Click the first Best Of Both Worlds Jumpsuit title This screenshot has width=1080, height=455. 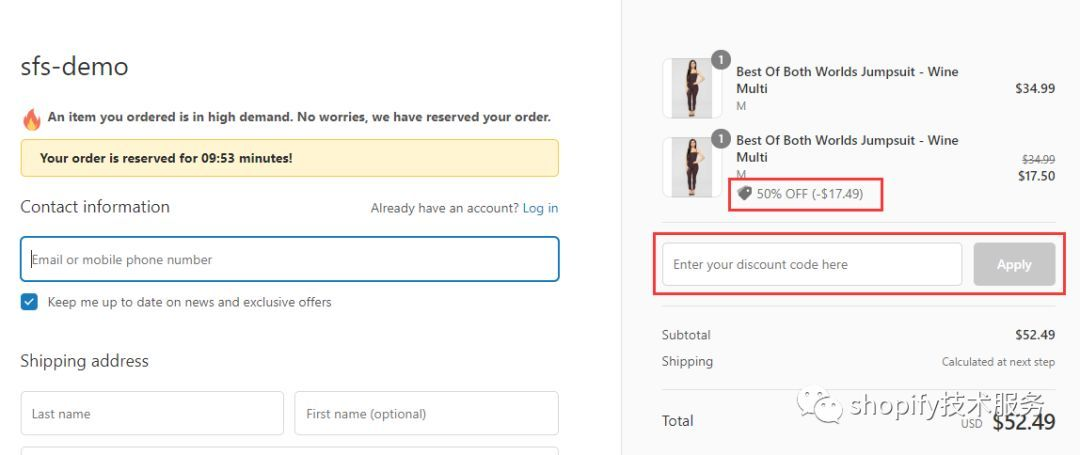(x=847, y=80)
